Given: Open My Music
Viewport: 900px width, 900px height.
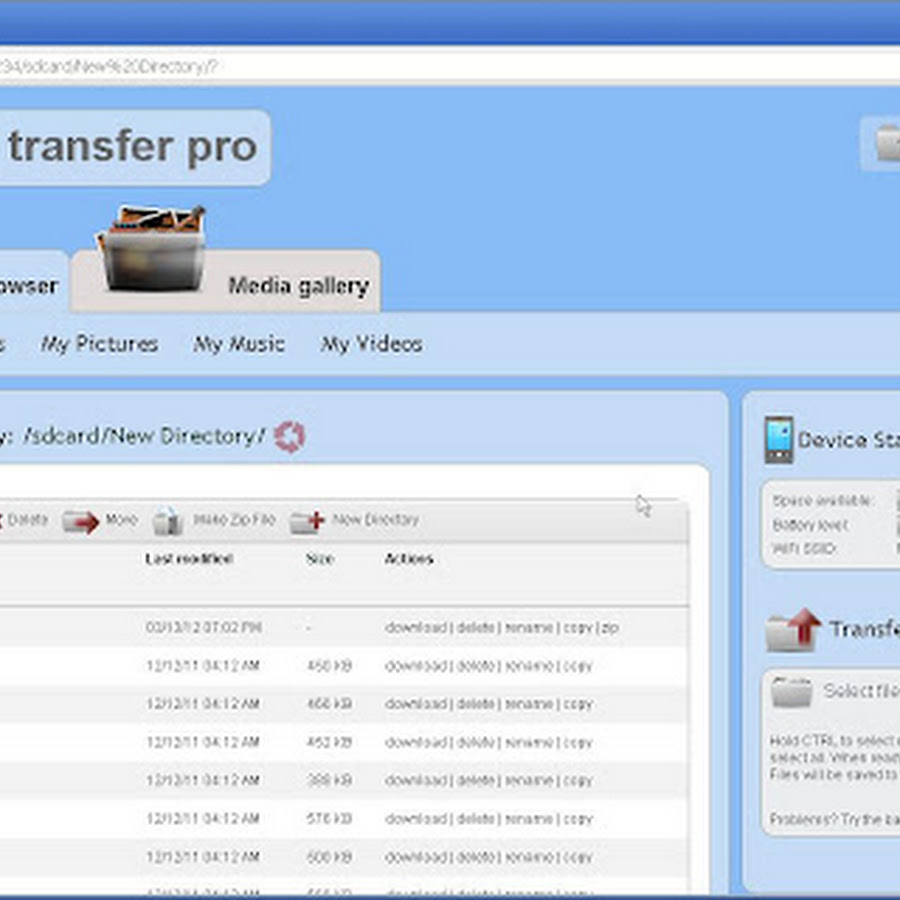Looking at the screenshot, I should (x=239, y=344).
